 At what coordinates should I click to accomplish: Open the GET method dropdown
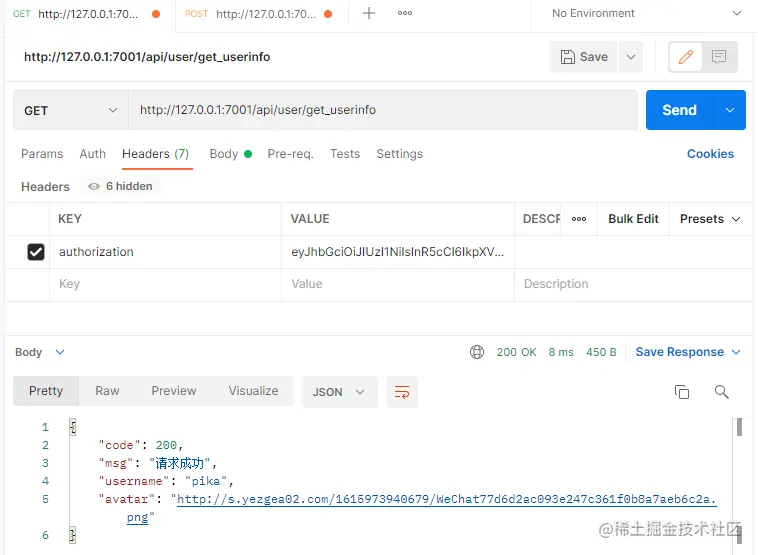(x=71, y=110)
